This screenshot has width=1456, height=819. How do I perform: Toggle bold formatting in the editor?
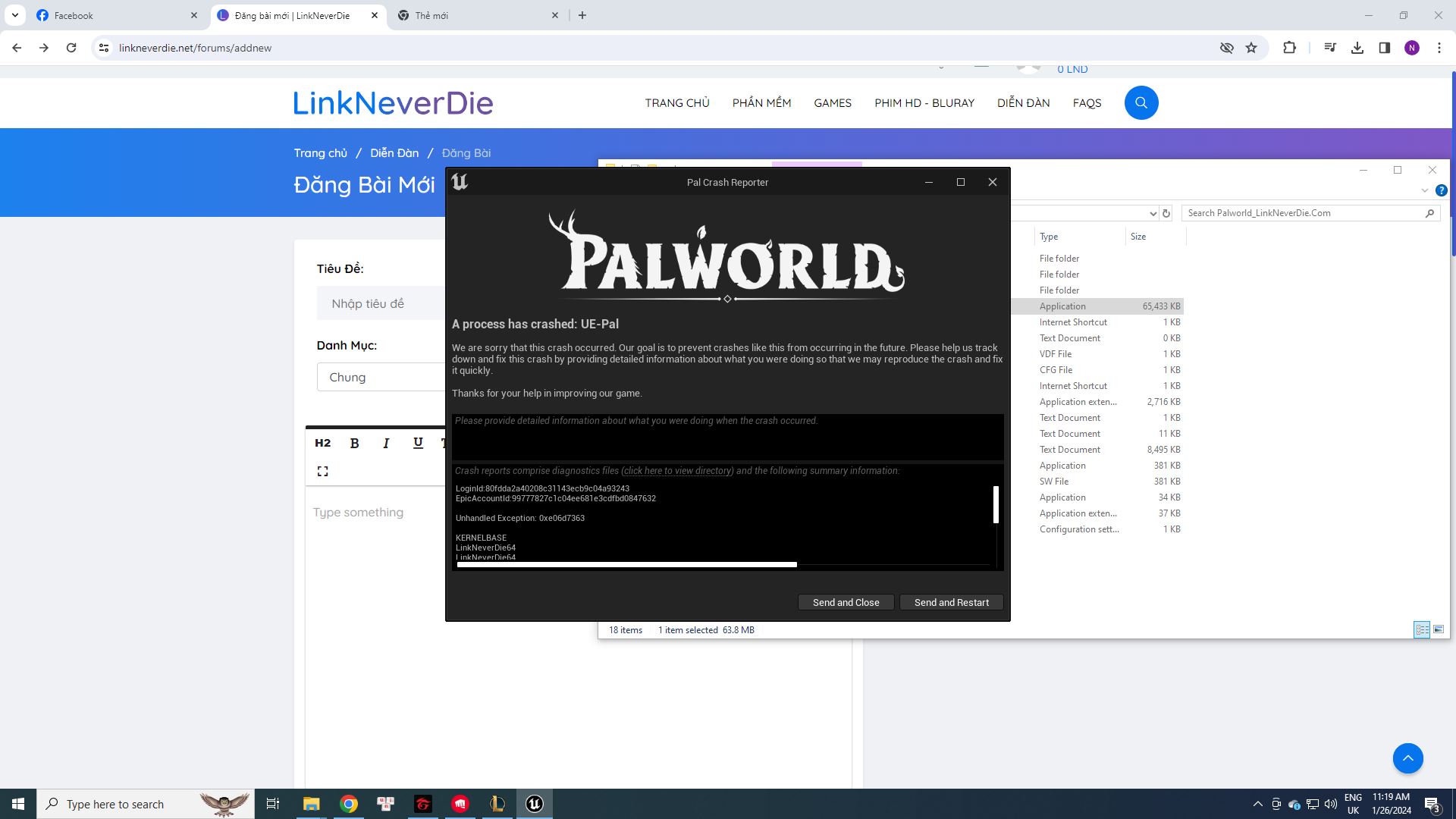pyautogui.click(x=354, y=443)
